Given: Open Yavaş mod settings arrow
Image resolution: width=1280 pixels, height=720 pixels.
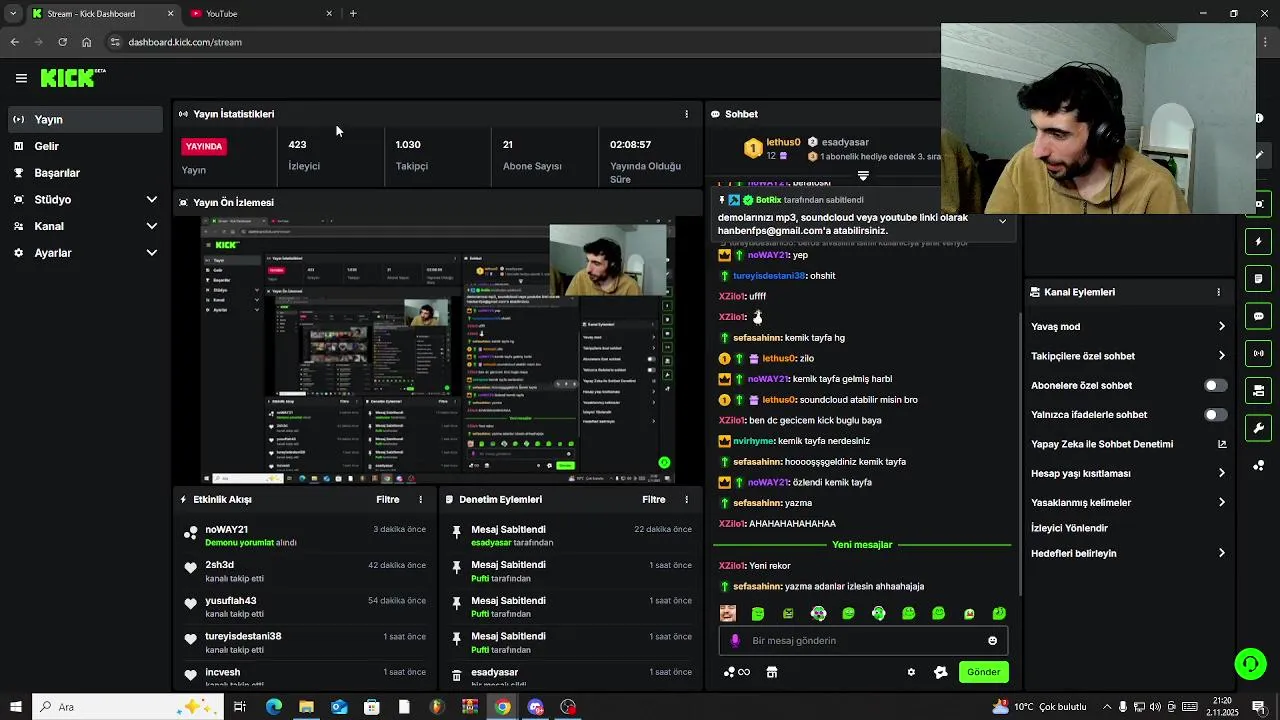Looking at the screenshot, I should tap(1221, 326).
